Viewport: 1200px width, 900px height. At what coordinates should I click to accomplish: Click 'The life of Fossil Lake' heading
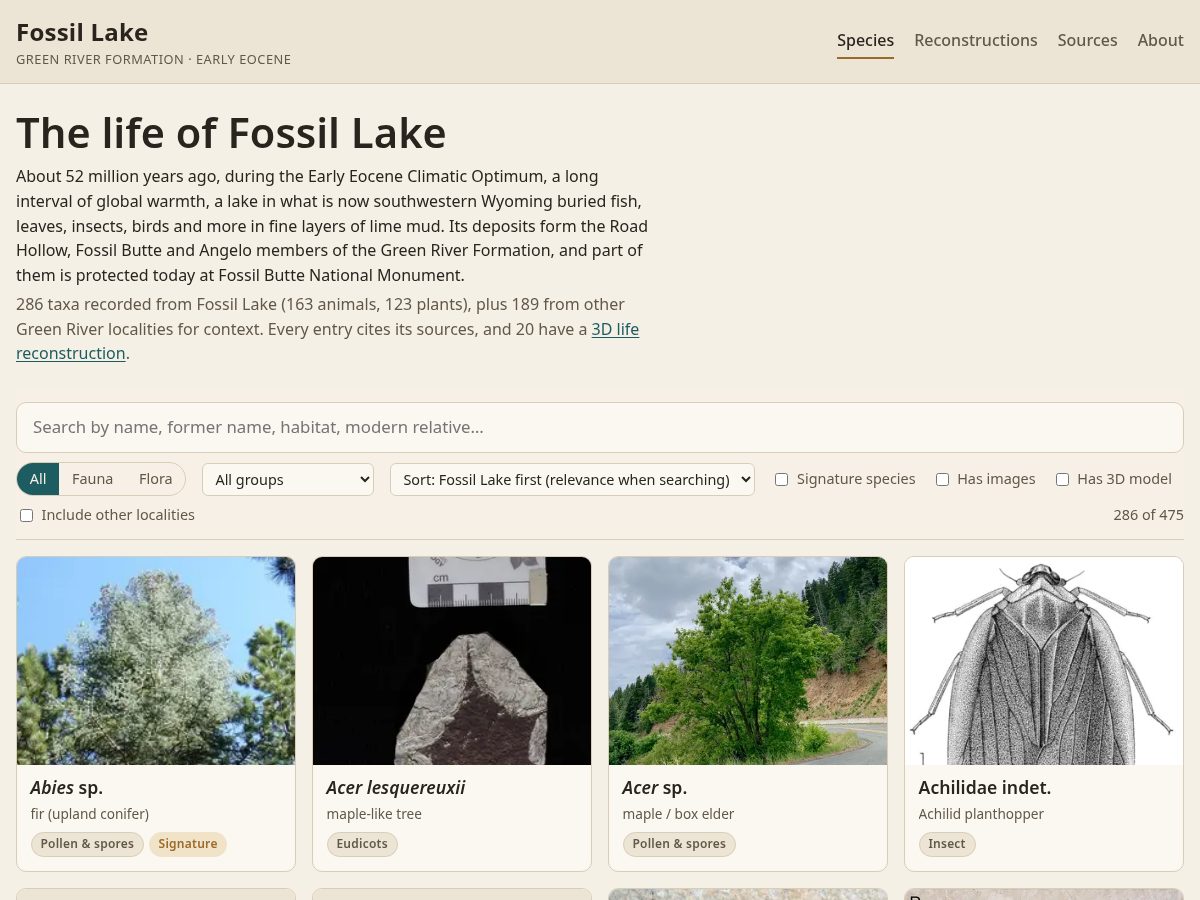point(231,133)
